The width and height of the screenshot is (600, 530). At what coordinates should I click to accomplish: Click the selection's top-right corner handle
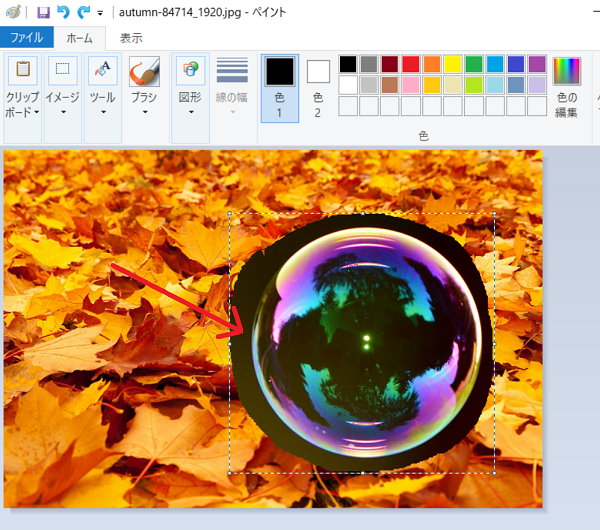click(x=495, y=214)
